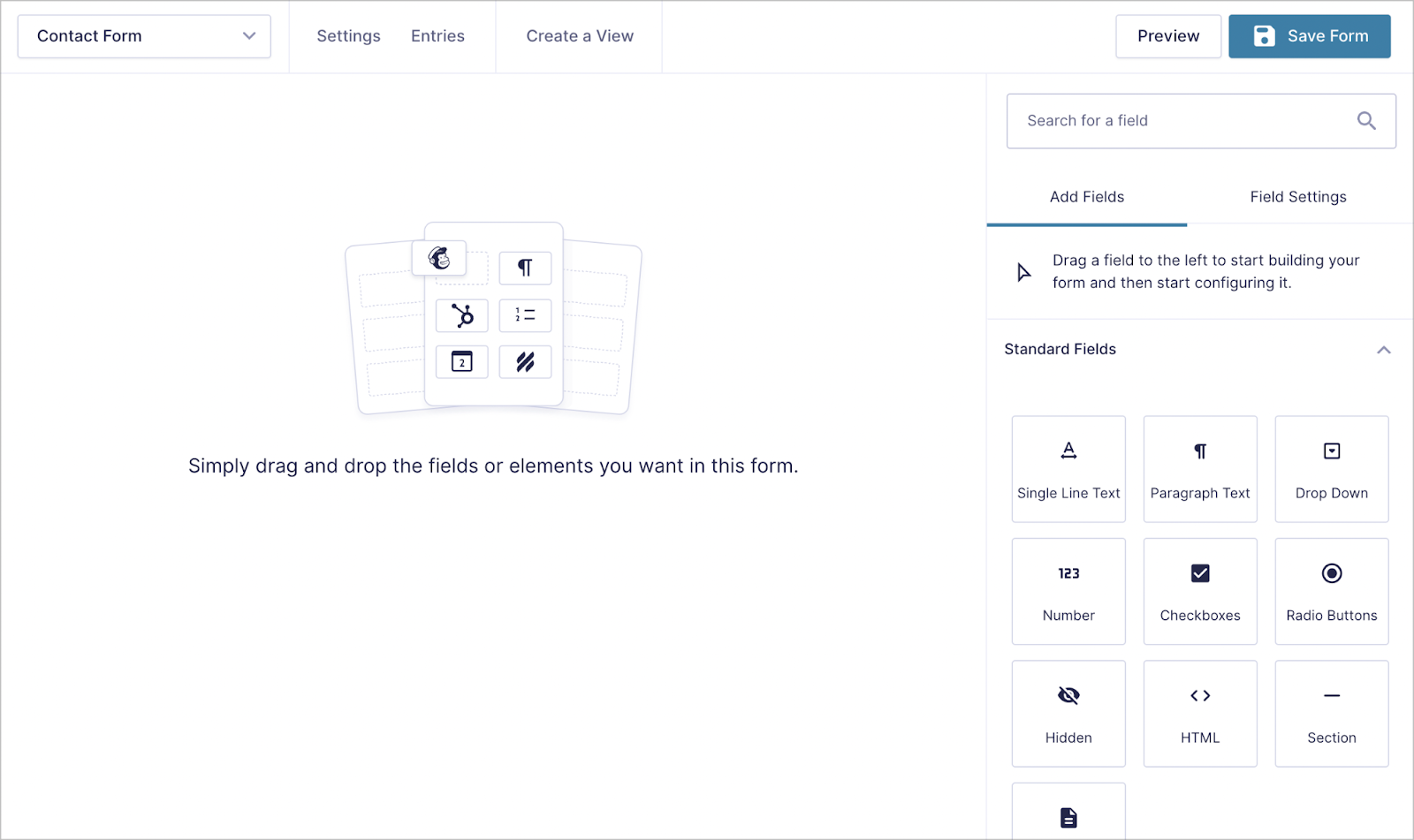
Task: View the form Entries
Action: point(437,36)
